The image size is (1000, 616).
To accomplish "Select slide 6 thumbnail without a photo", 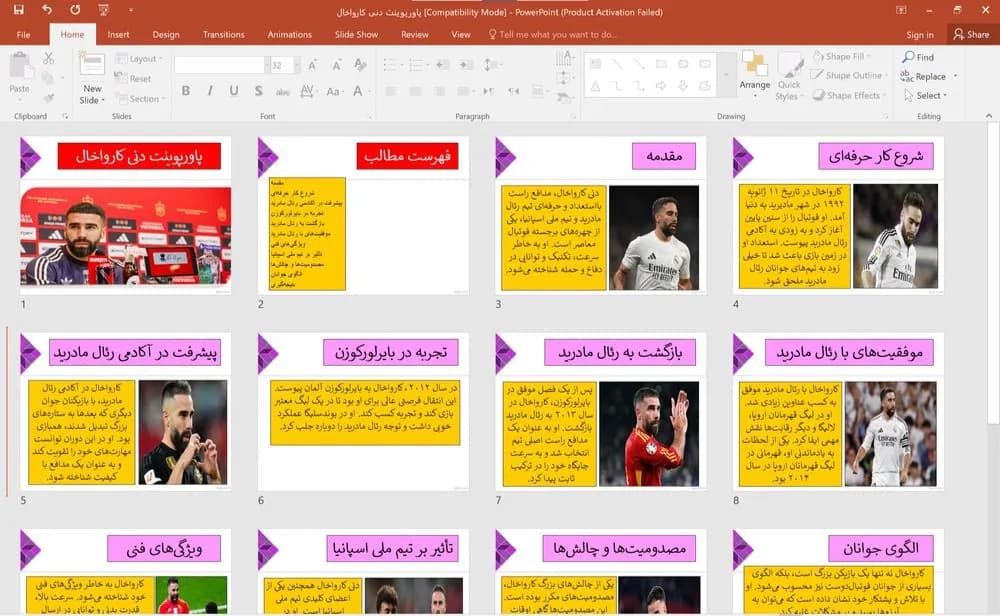I will [363, 412].
